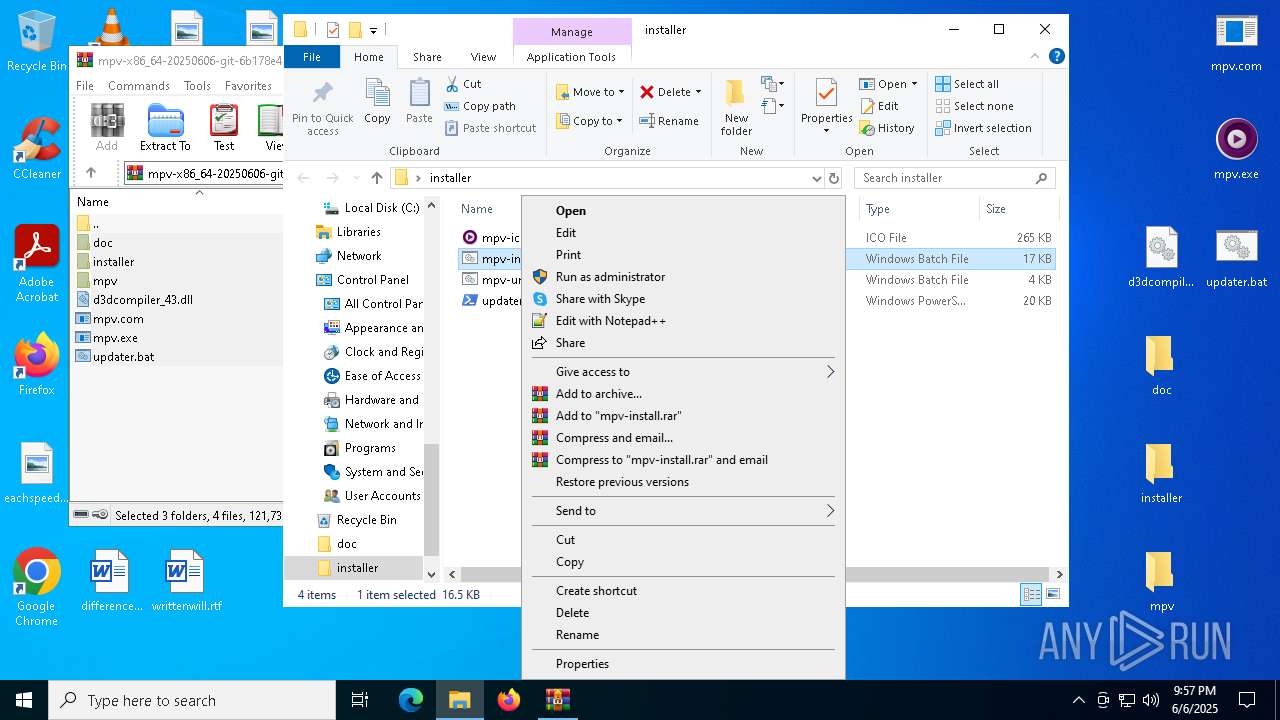Image resolution: width=1280 pixels, height=720 pixels.
Task: Select Control Panel in navigation pane
Action: (x=372, y=280)
